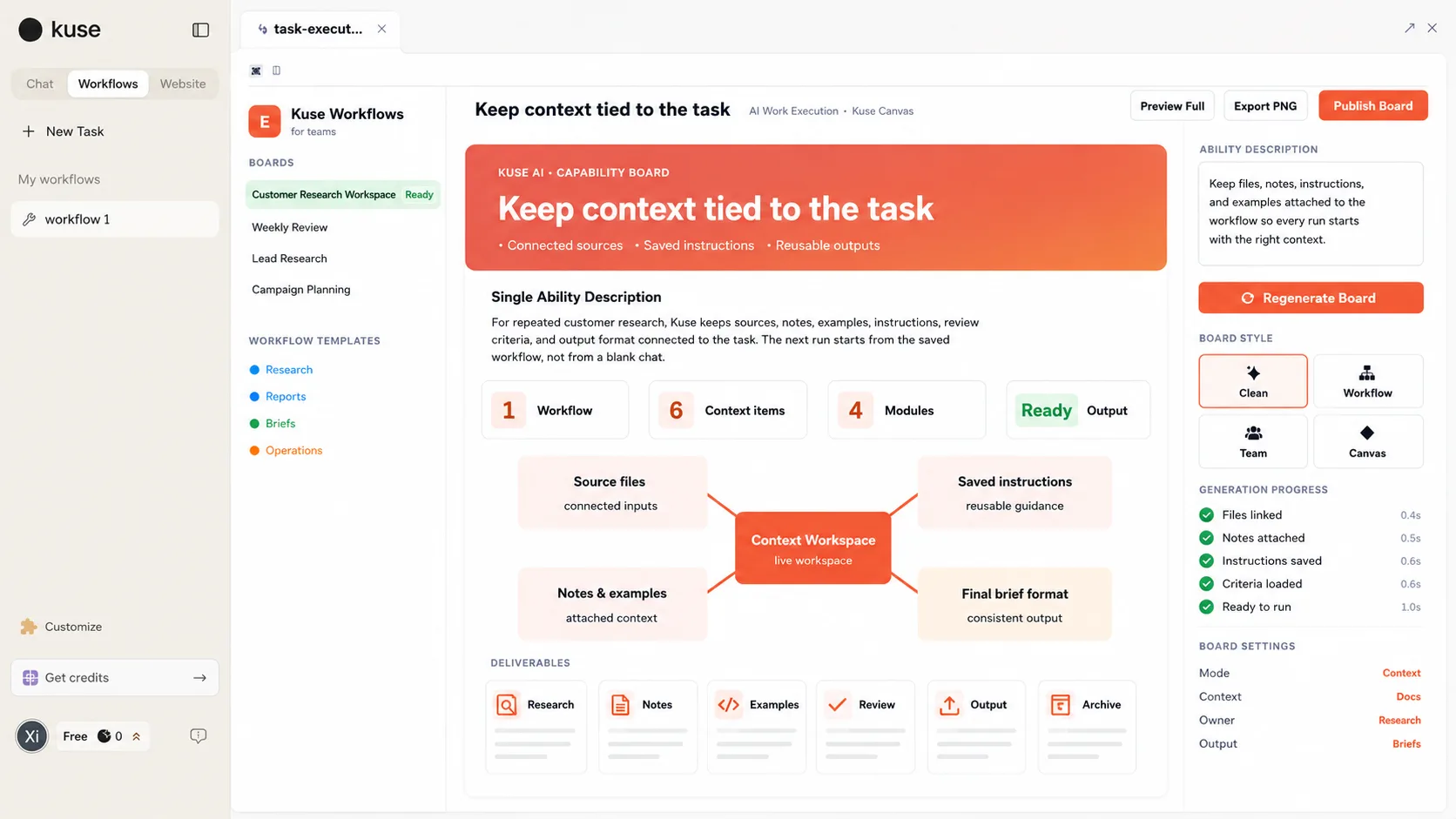Viewport: 1456px width, 819px height.
Task: Click the Preview Full button
Action: click(1172, 106)
